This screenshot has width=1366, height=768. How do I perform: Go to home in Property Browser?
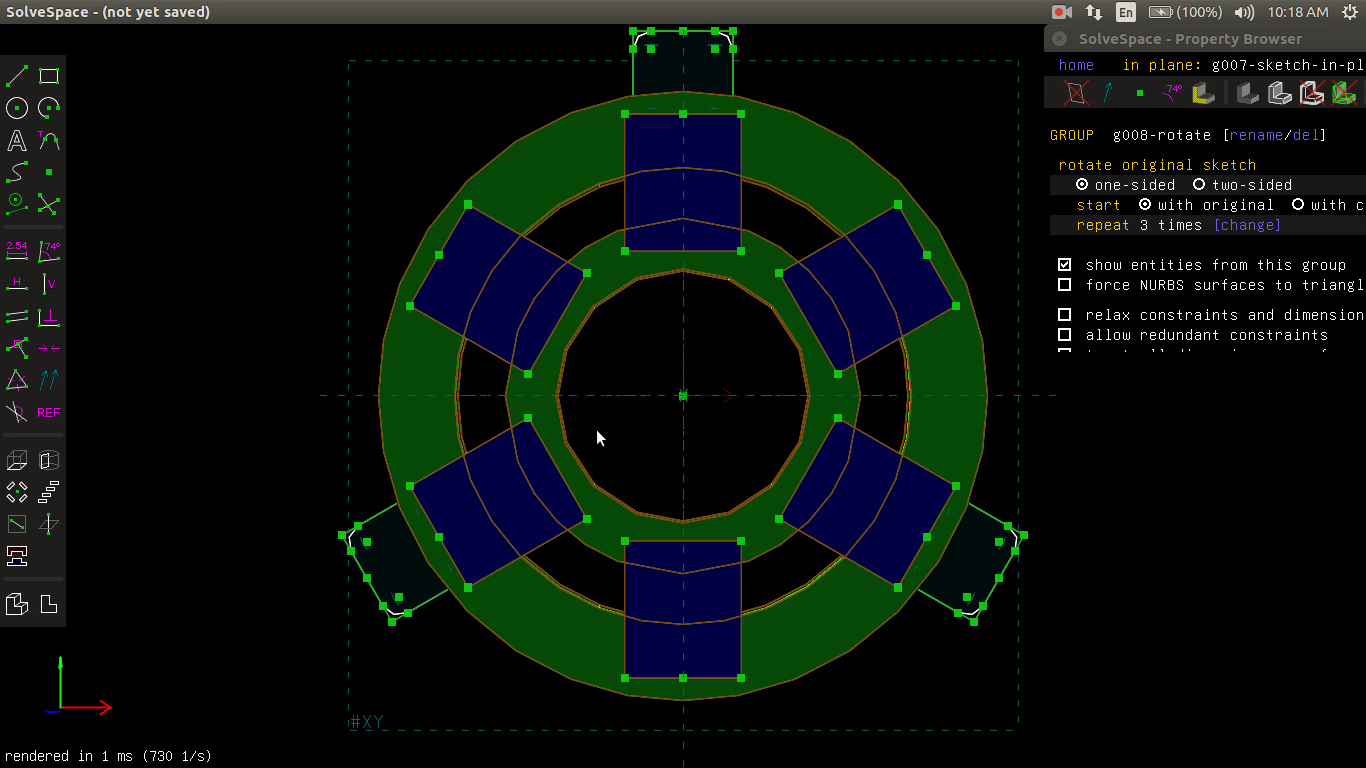click(x=1076, y=65)
